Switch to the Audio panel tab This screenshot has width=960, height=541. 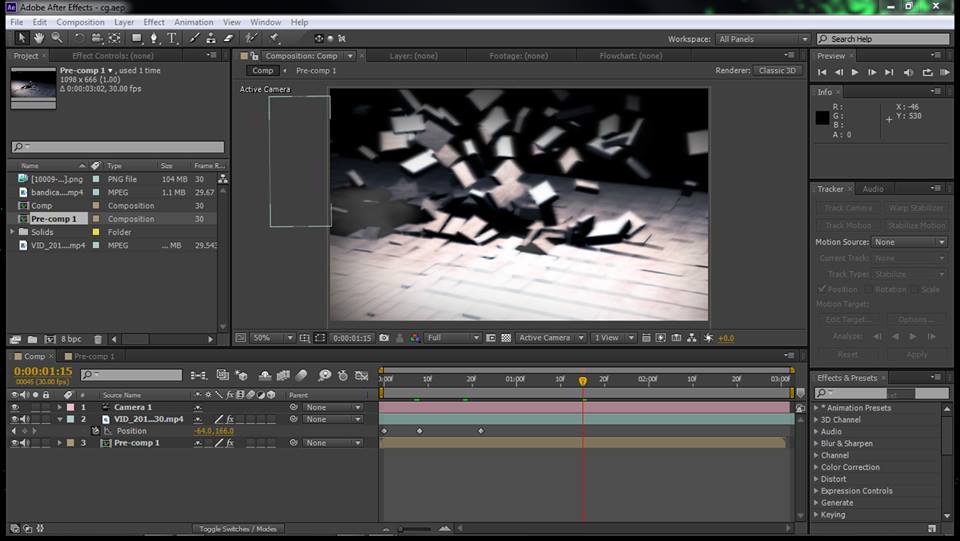click(x=873, y=189)
